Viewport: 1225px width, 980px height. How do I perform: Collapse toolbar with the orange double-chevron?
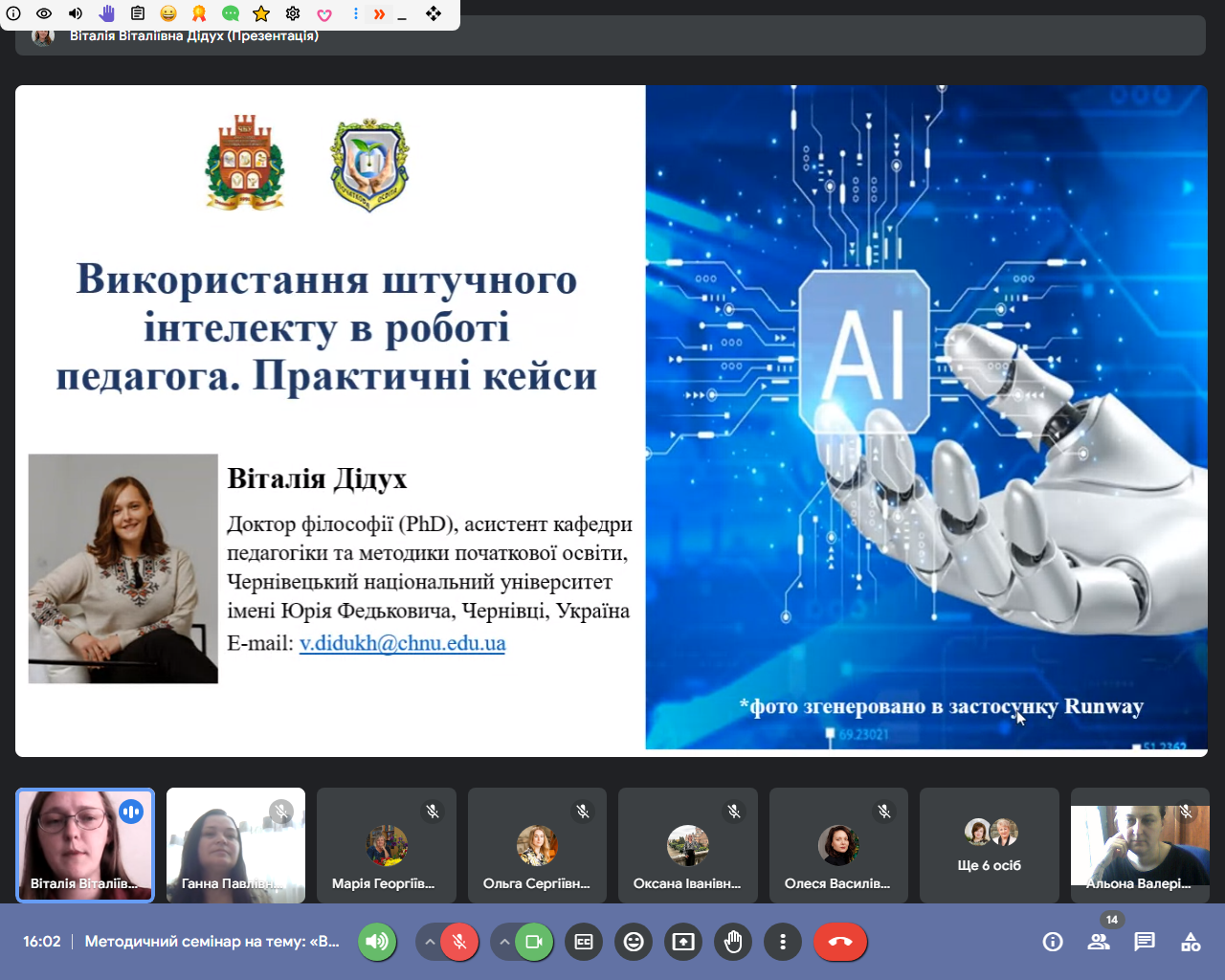[379, 13]
